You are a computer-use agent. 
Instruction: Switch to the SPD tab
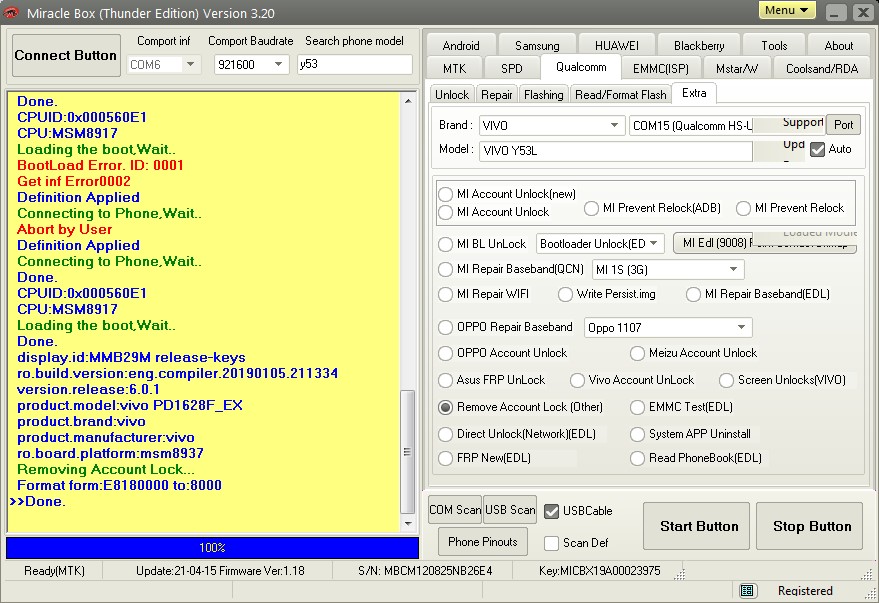click(x=512, y=68)
